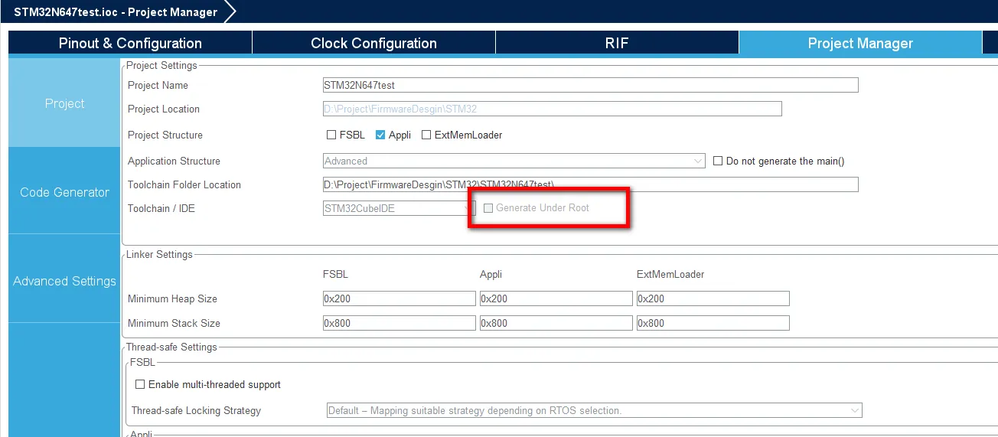Enable multi-threaded support for FSBL
Viewport: 998px width, 437px height.
tap(140, 385)
